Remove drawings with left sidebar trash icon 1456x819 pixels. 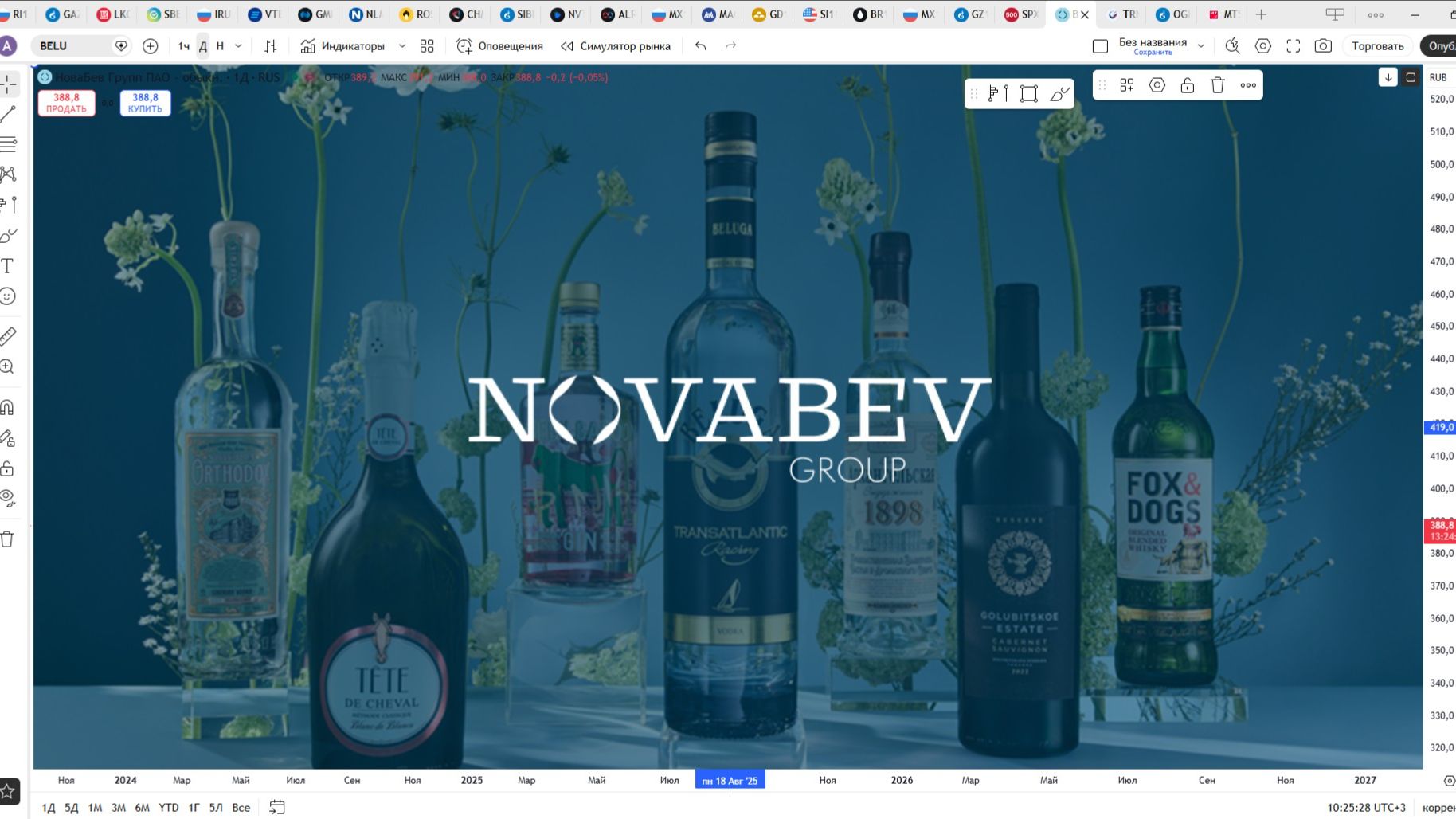click(x=7, y=539)
